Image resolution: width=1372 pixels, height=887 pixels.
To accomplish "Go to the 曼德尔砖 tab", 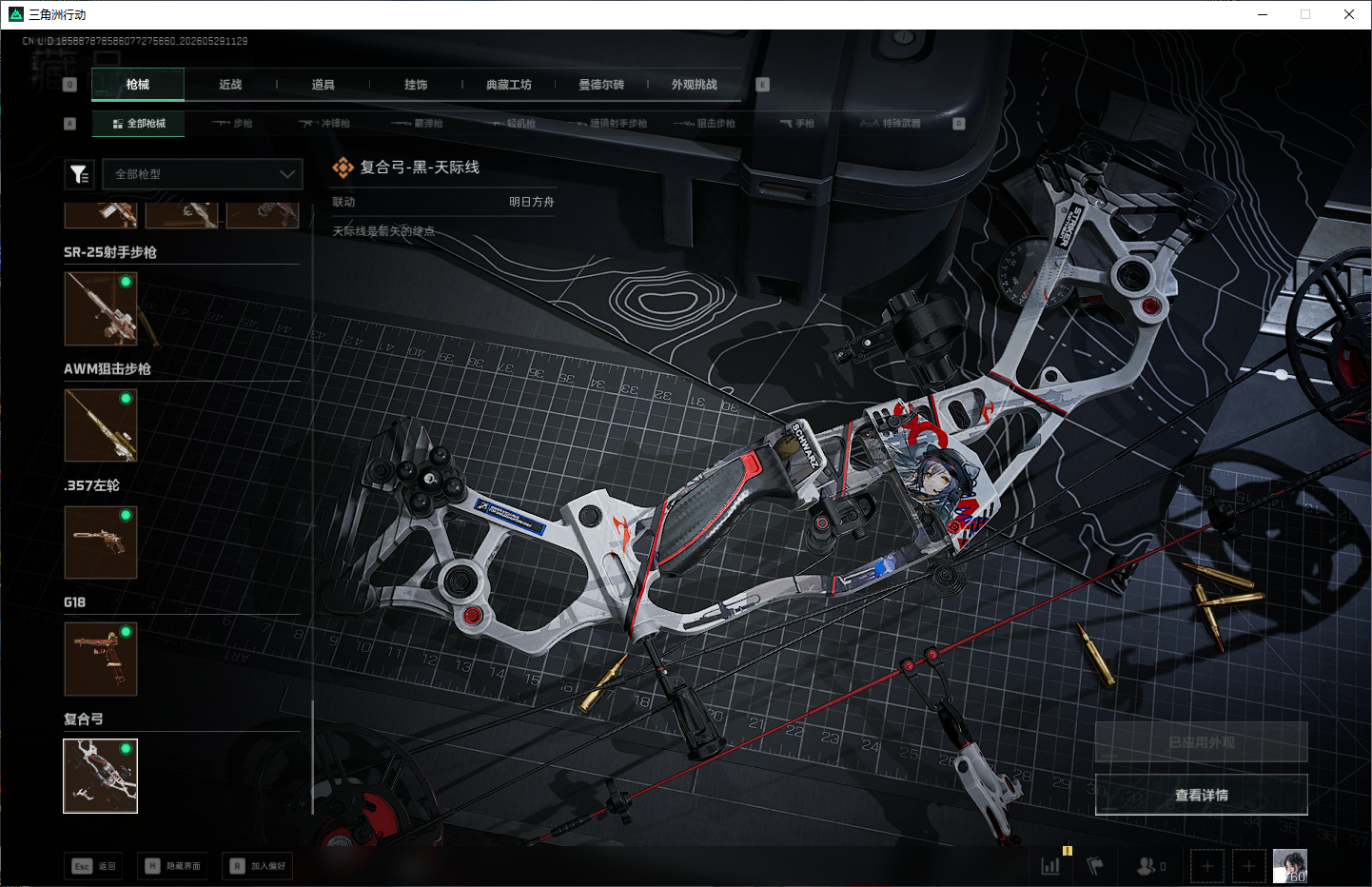I will coord(601,85).
